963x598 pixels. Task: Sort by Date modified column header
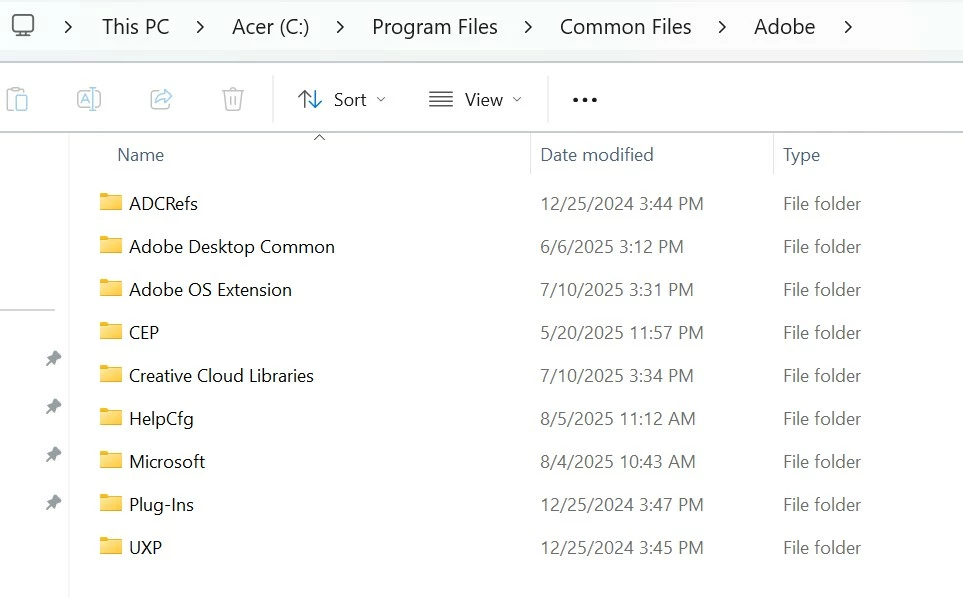[596, 155]
